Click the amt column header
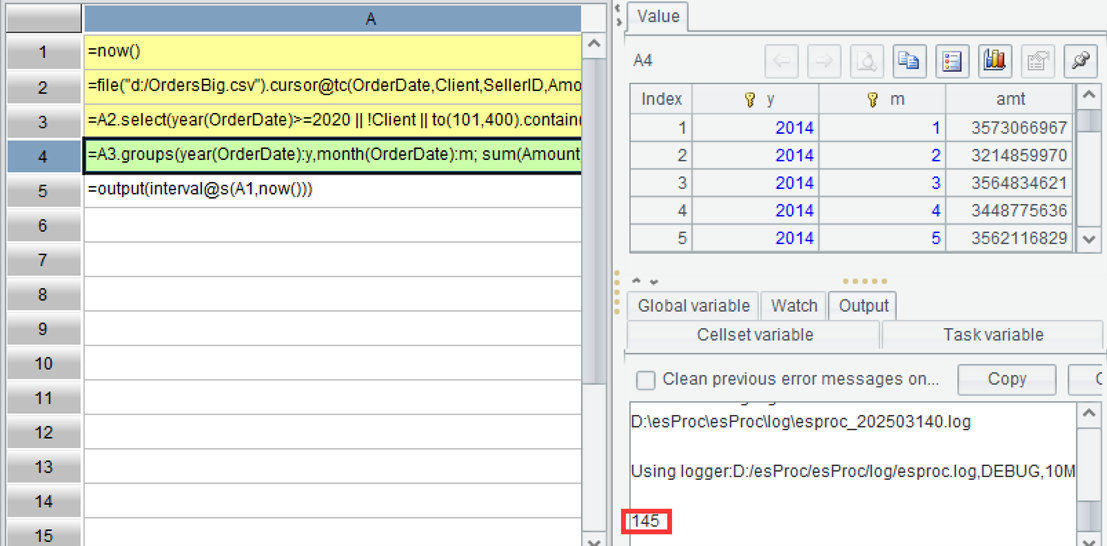1107x546 pixels. click(x=1009, y=99)
